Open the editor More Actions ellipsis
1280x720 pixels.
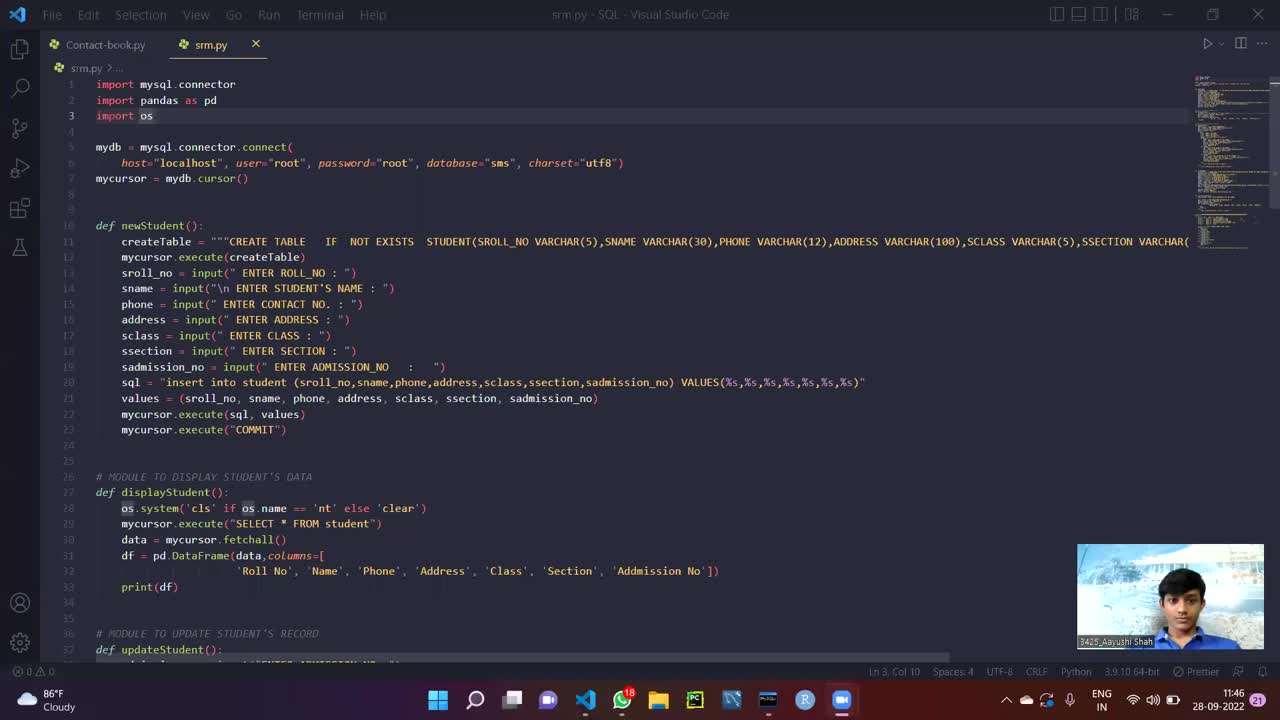[x=1262, y=44]
